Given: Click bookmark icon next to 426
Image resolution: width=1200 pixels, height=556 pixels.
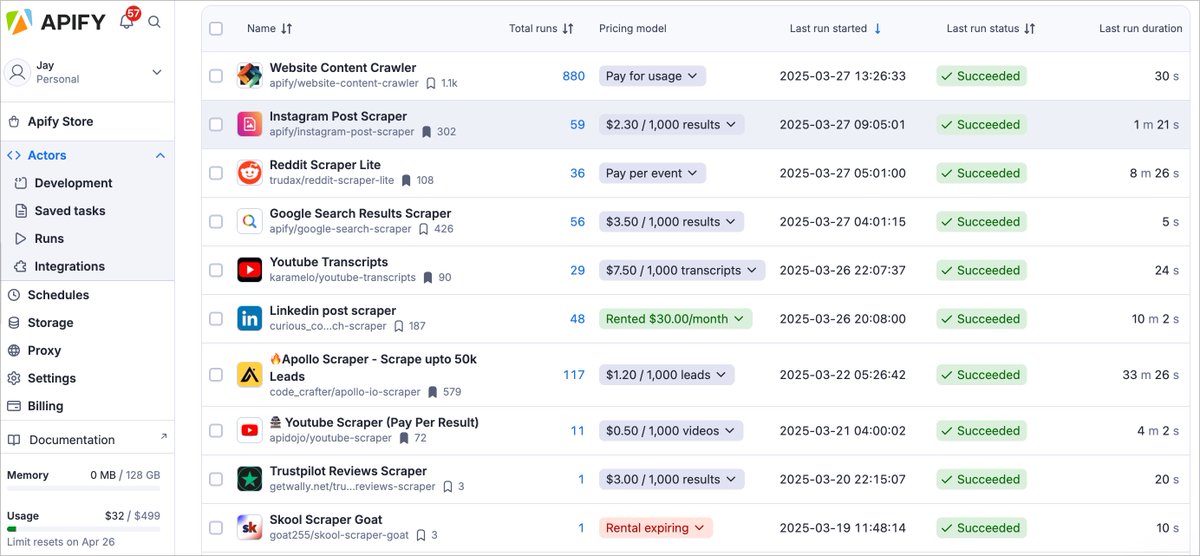Looking at the screenshot, I should click(x=423, y=228).
